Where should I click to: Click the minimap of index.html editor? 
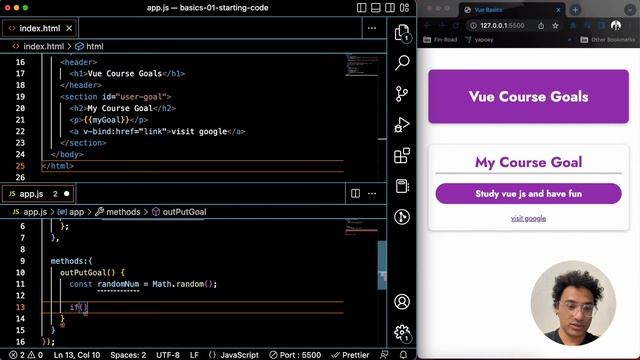[362, 65]
